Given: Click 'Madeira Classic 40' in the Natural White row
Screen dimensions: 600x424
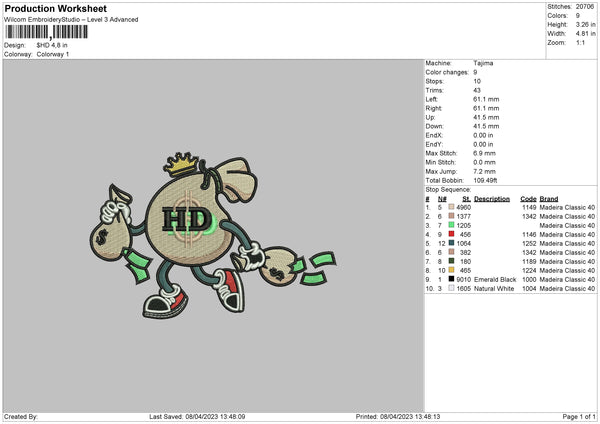Looking at the screenshot, I should [x=567, y=289].
